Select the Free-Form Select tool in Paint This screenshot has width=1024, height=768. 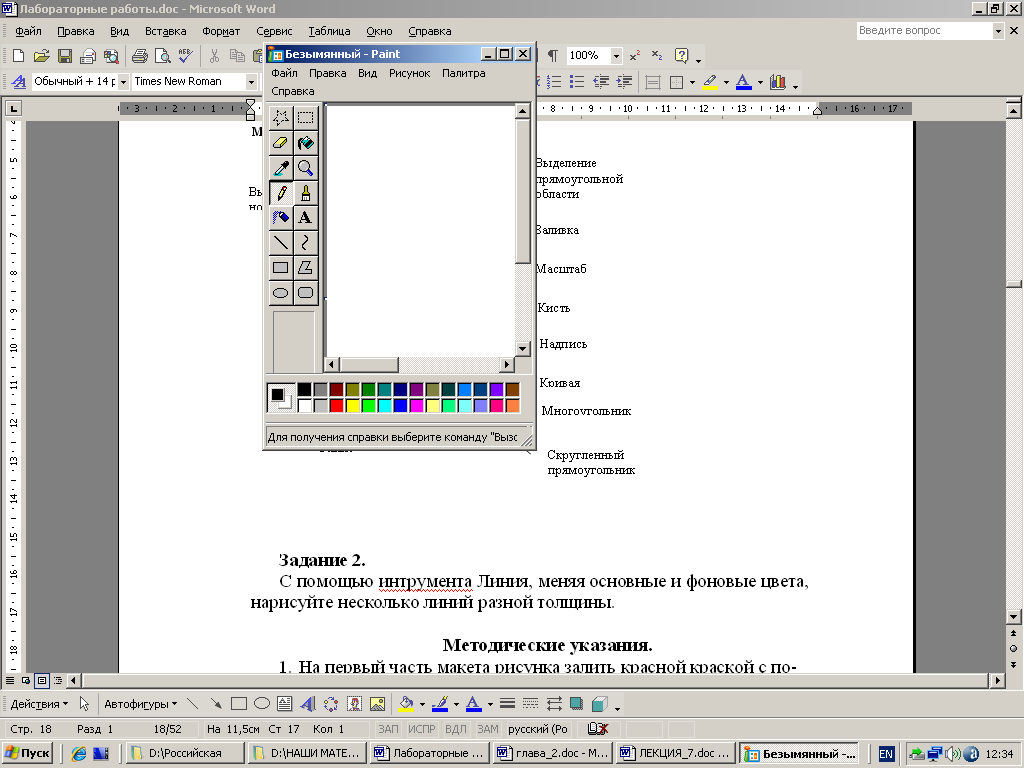[281, 118]
